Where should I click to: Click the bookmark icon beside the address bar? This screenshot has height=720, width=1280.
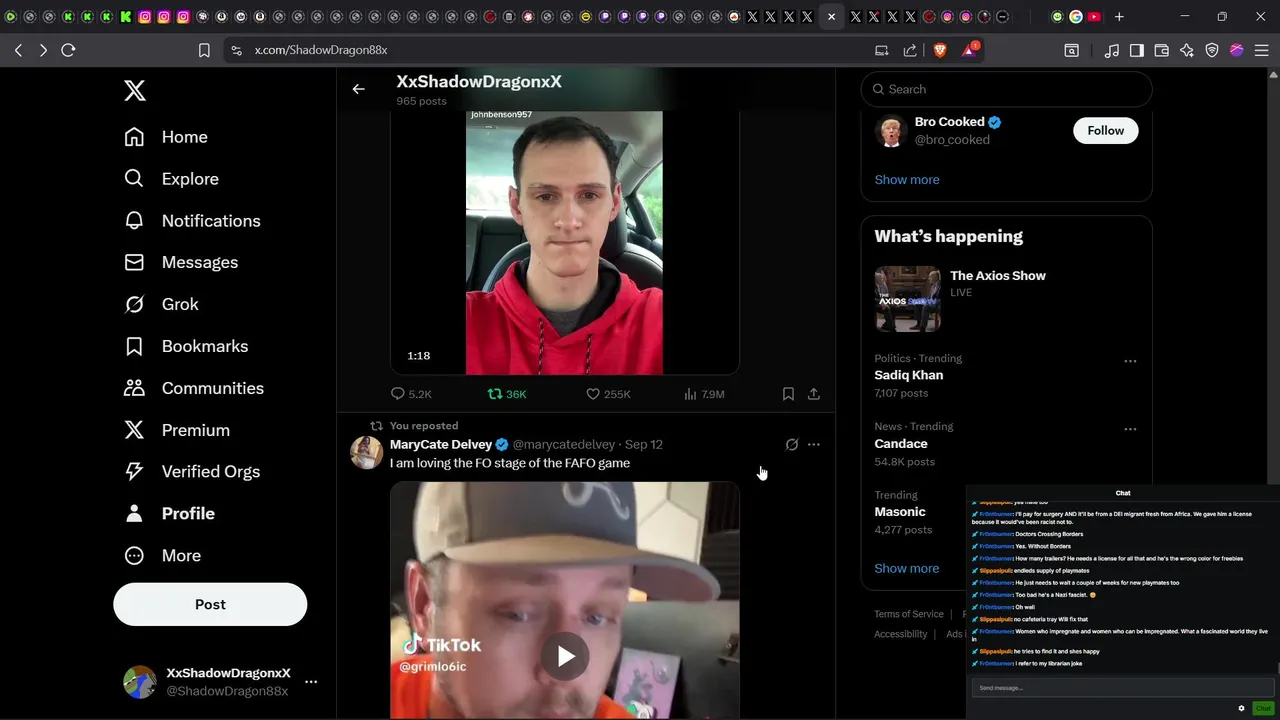[204, 50]
